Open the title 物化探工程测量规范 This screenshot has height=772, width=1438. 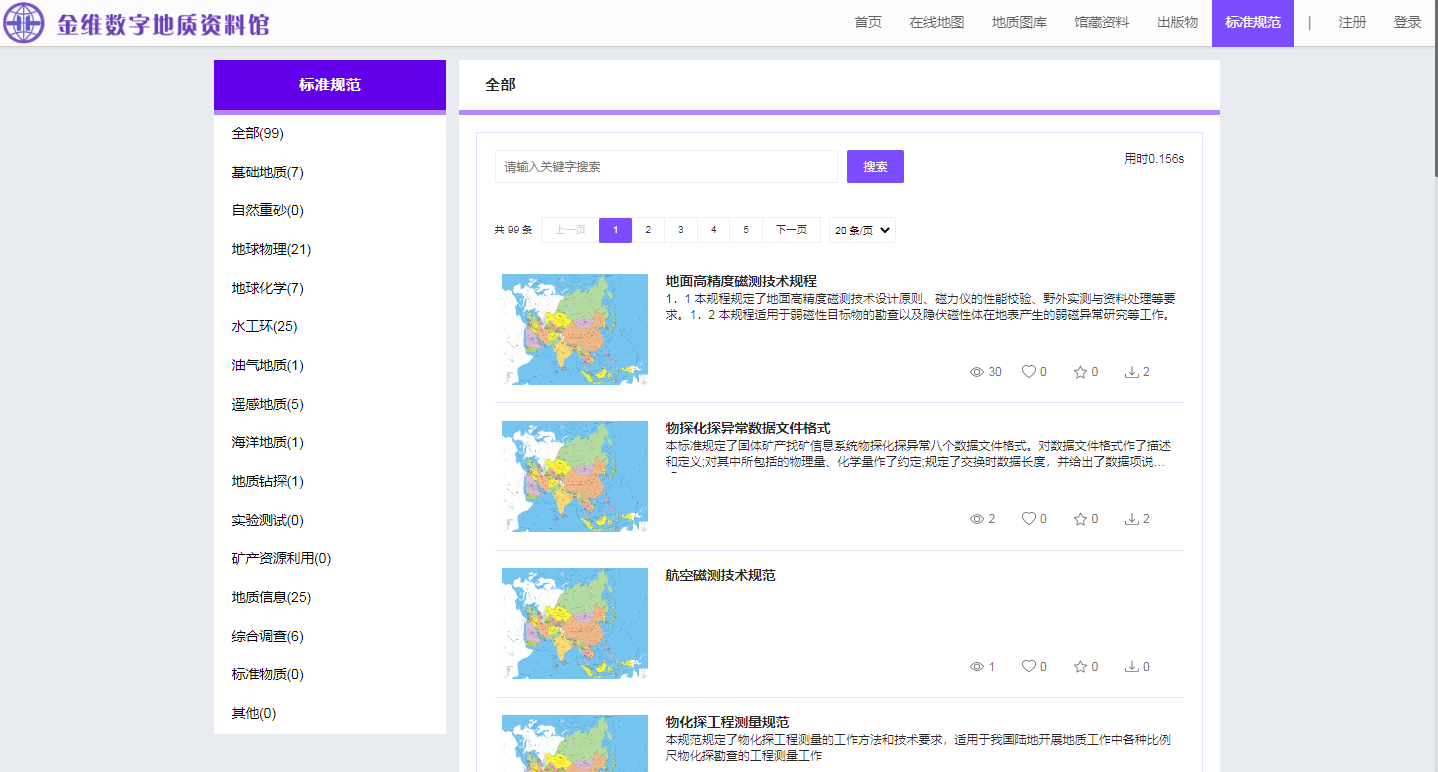[727, 722]
